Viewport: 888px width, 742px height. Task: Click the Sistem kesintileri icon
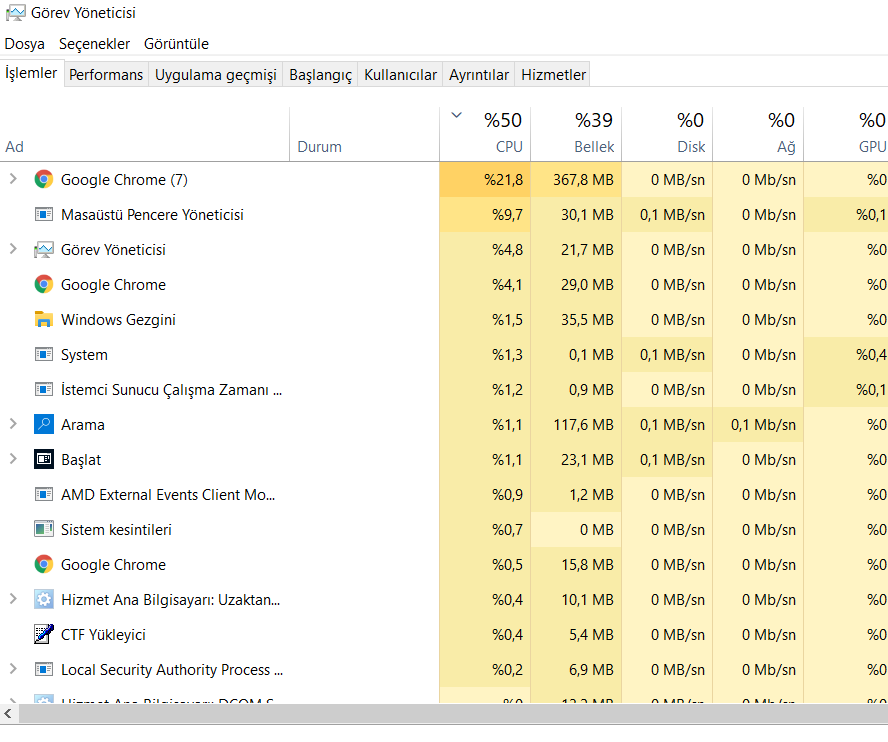[x=44, y=530]
